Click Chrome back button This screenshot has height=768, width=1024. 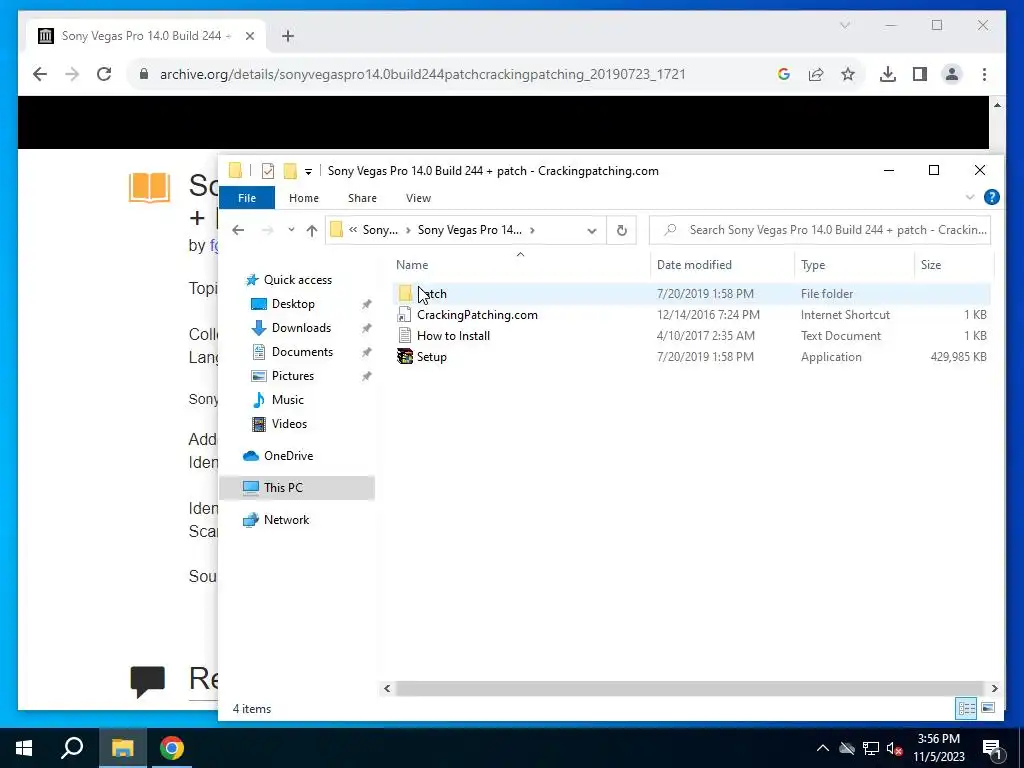(40, 74)
